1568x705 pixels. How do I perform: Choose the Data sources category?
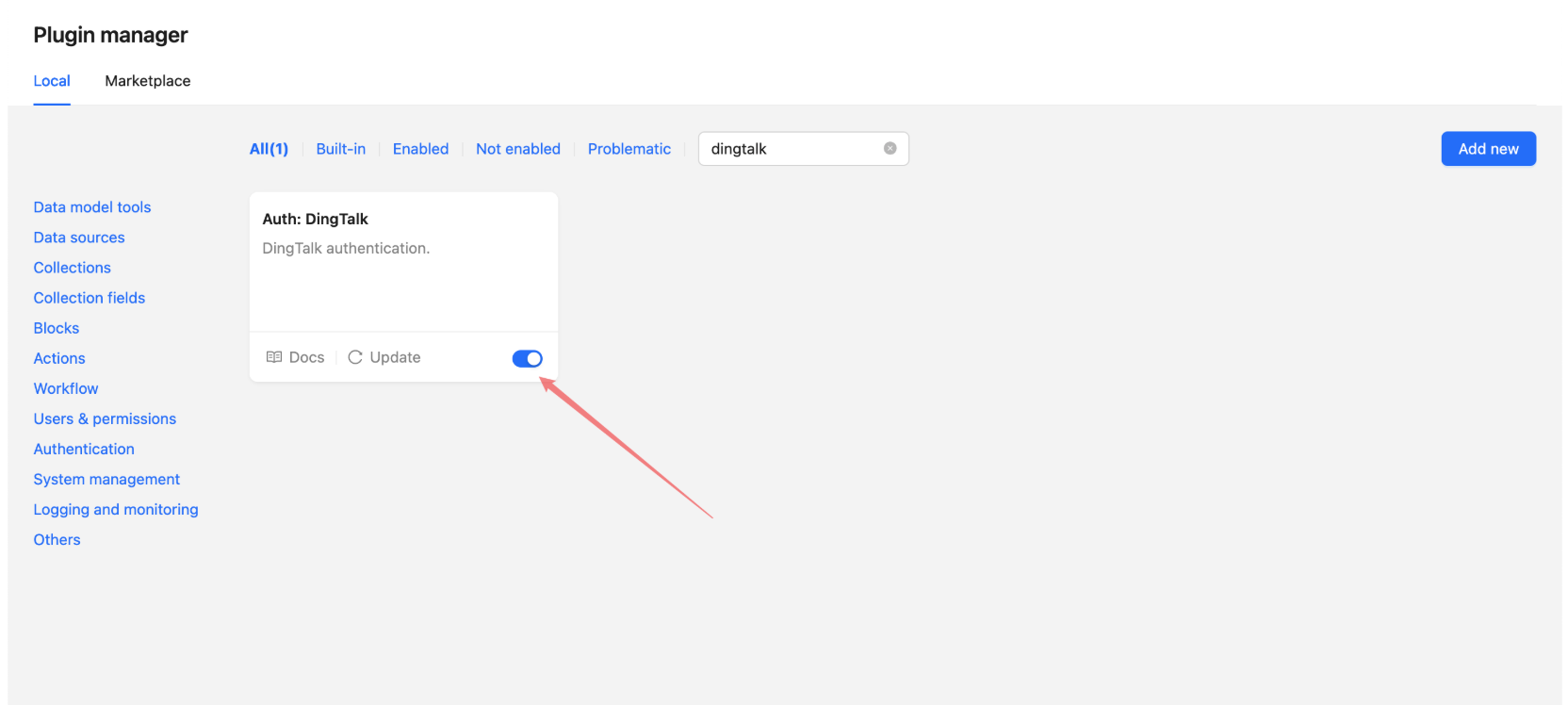pos(79,238)
